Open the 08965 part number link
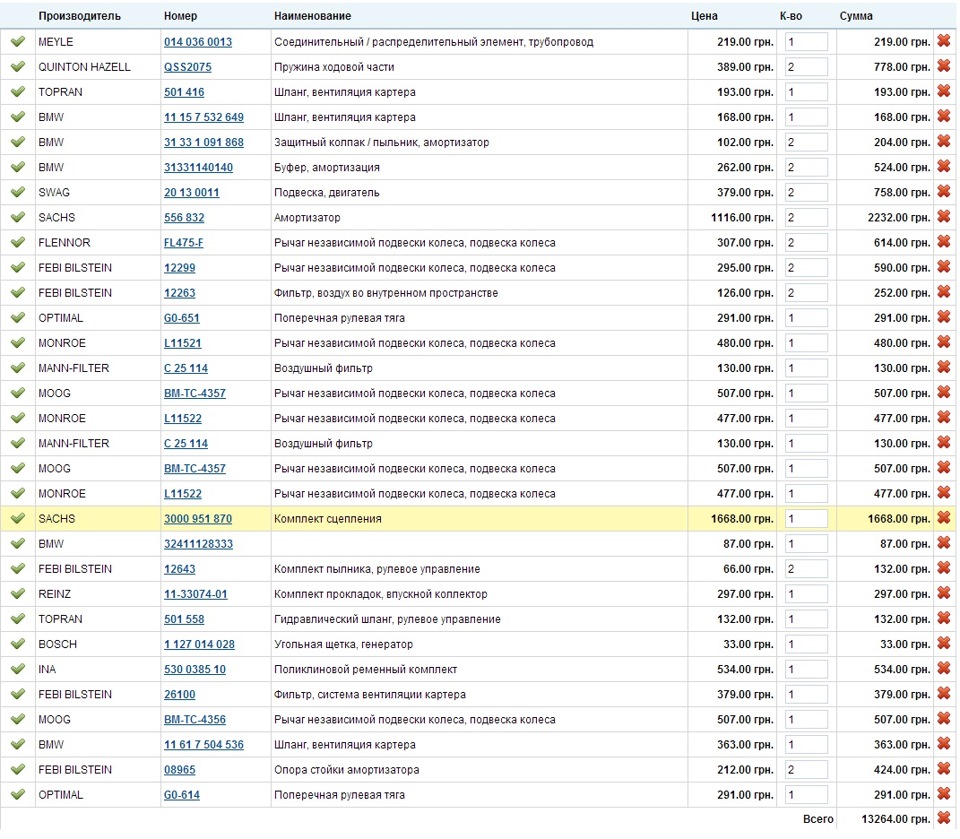The width and height of the screenshot is (960, 839). [x=179, y=770]
